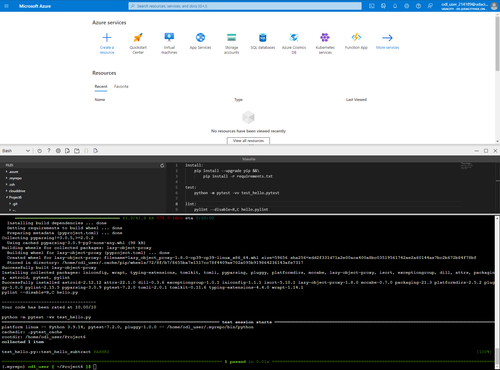Image resolution: width=500 pixels, height=370 pixels.
Task: Open Cloud Shell from the Azure header
Action: point(372,6)
